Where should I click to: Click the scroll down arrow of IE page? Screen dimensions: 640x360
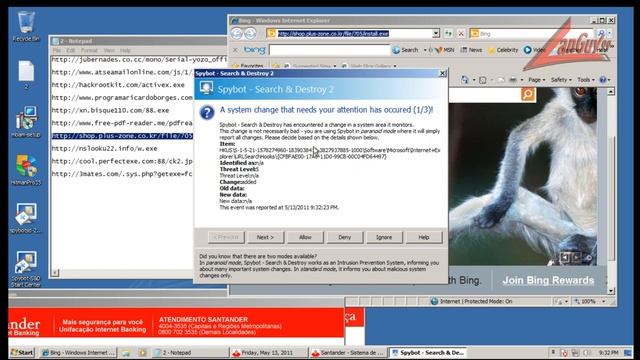click(x=611, y=291)
